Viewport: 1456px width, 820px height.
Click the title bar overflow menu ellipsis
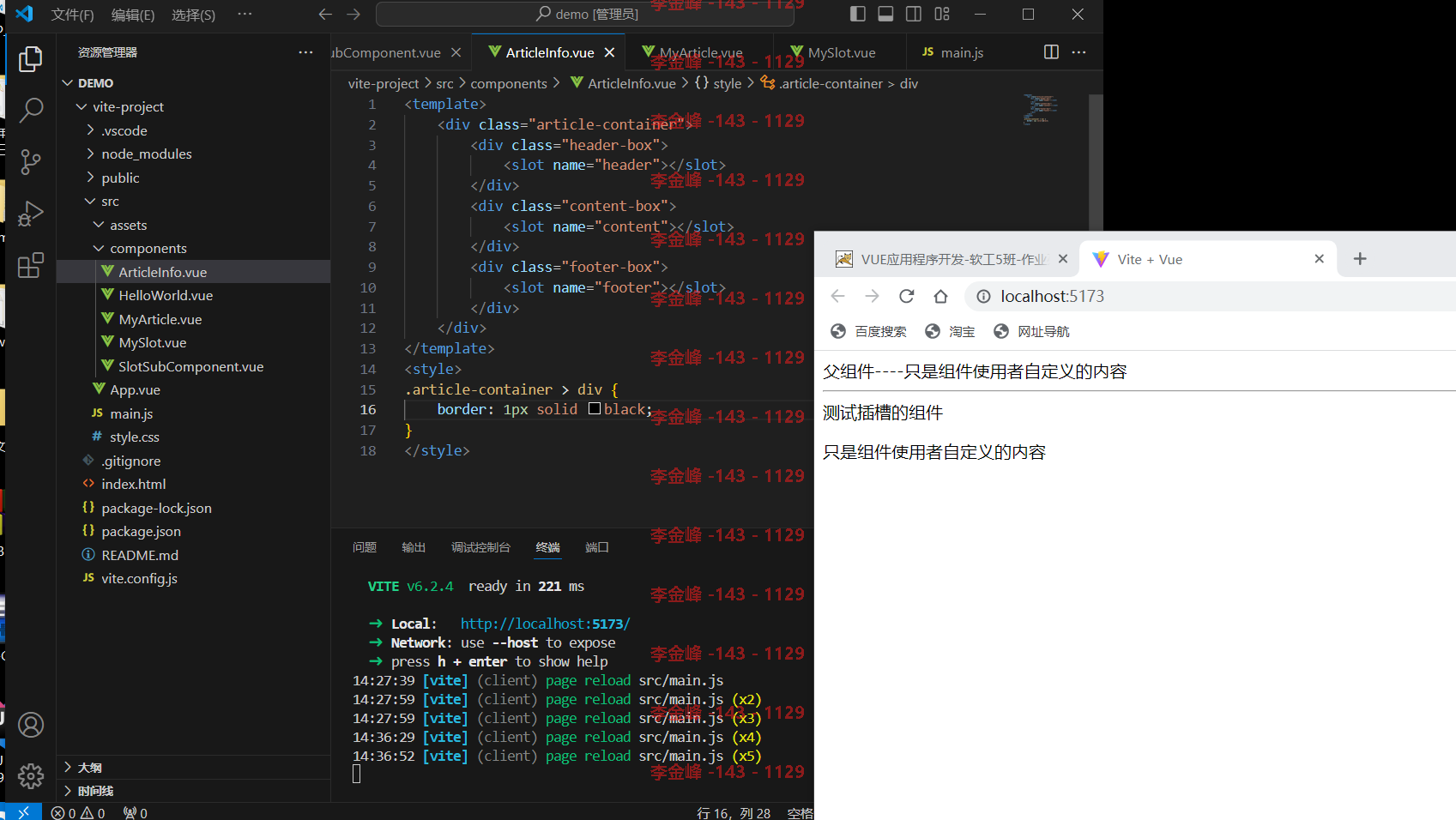click(245, 14)
